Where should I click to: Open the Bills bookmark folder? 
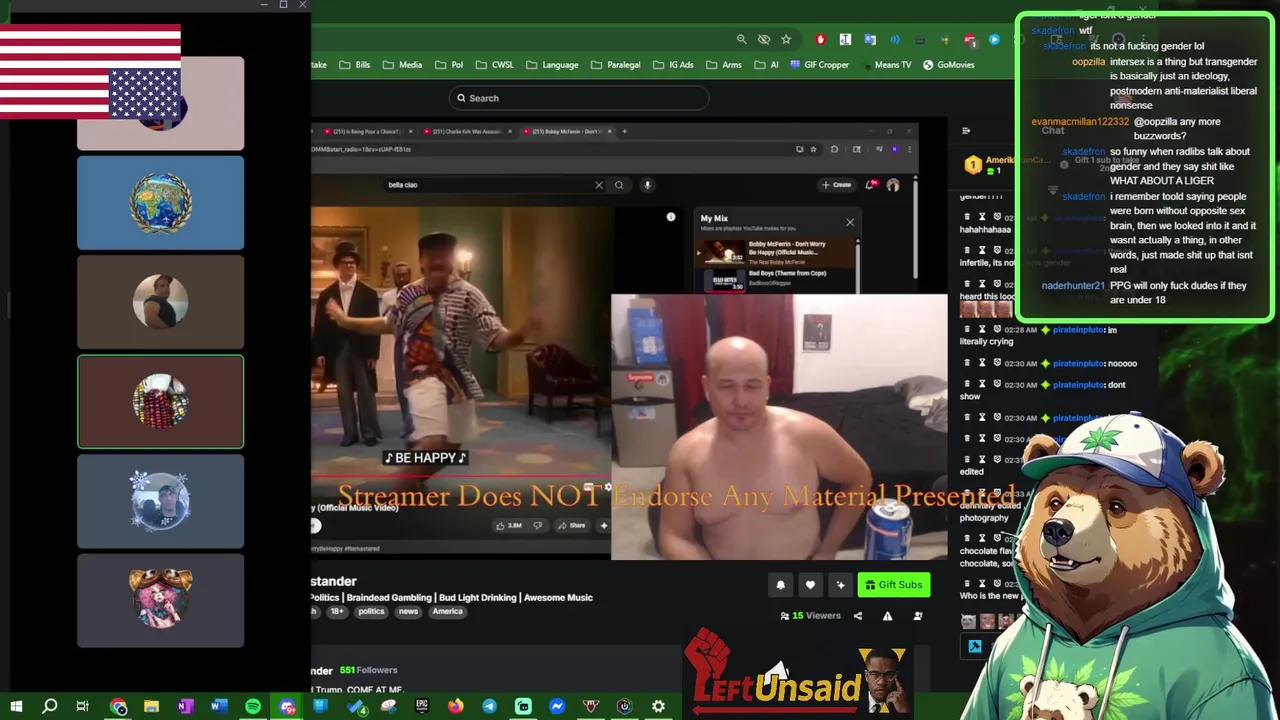tap(355, 65)
